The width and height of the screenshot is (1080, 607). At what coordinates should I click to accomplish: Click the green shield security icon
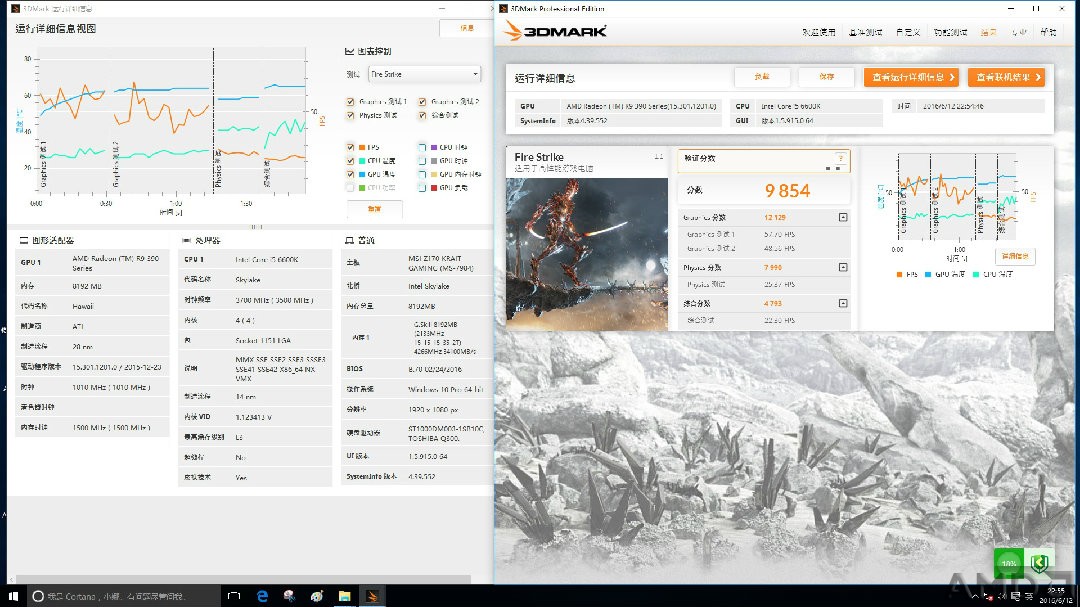(x=1039, y=563)
